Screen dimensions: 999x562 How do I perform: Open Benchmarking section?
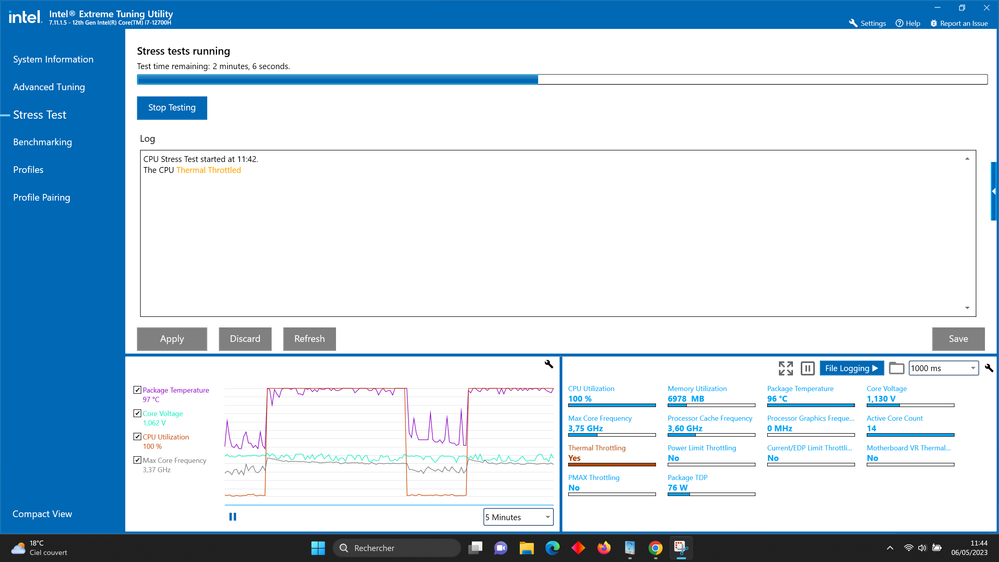coord(43,142)
